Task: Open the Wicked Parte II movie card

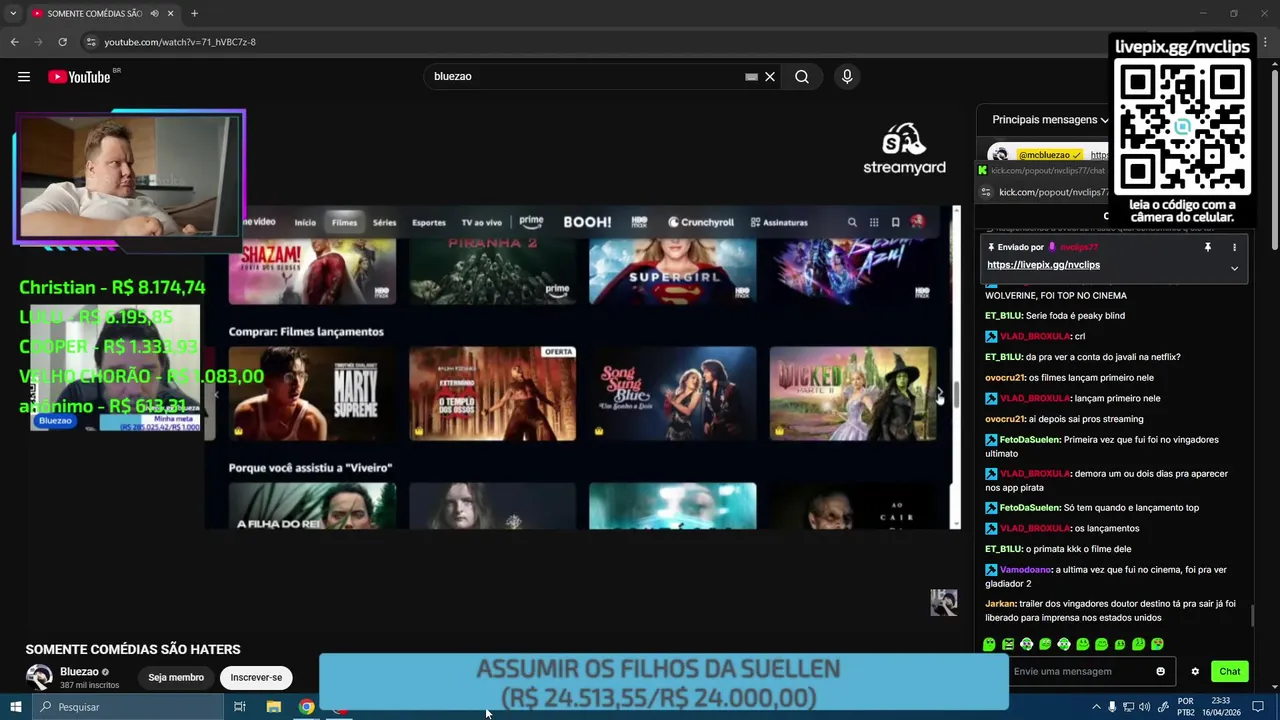Action: [x=853, y=393]
